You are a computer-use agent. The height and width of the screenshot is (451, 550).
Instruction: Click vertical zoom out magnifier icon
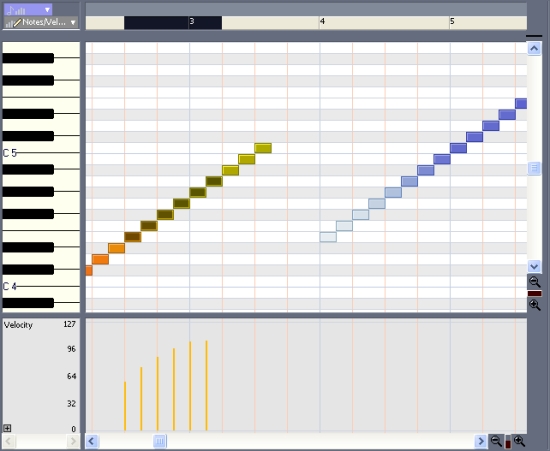click(x=534, y=282)
